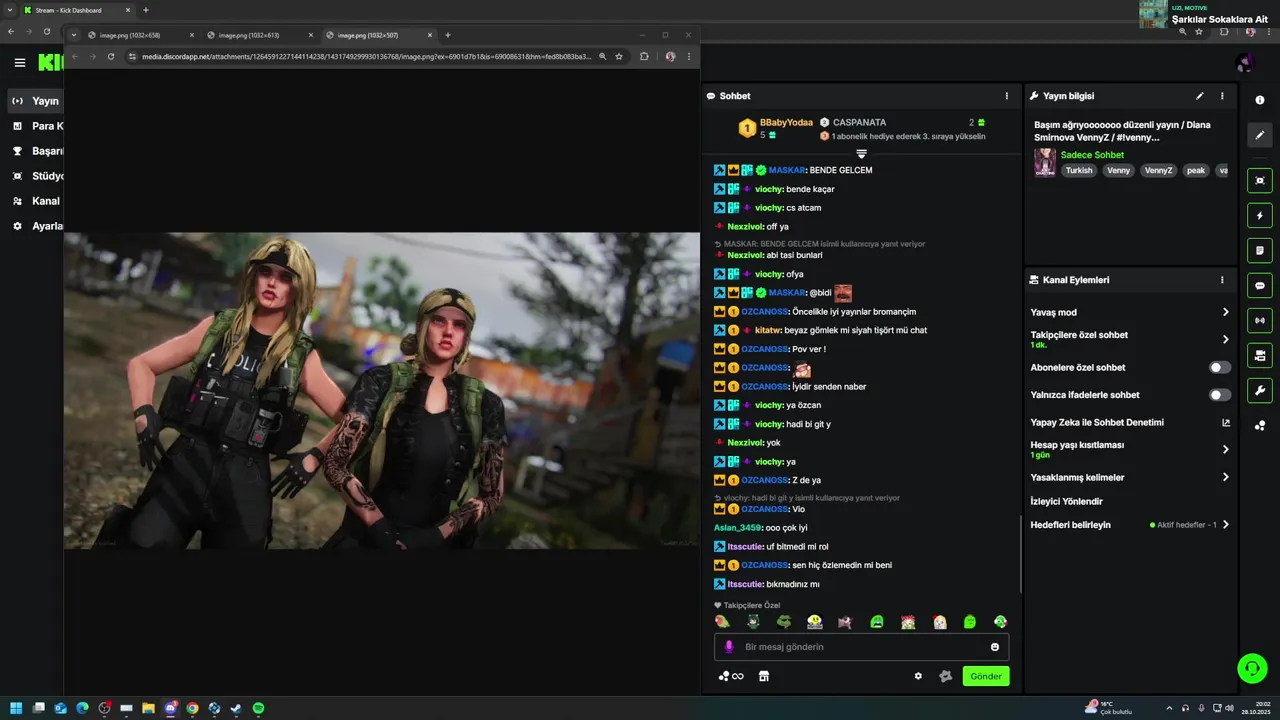Open a new tab in the image window
Screen dimensions: 1280x720
(447, 35)
